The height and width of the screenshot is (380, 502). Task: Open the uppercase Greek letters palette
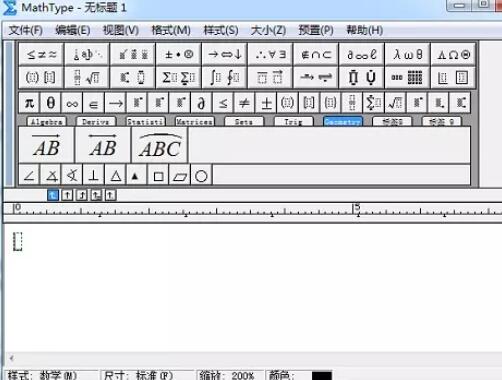pyautogui.click(x=453, y=54)
